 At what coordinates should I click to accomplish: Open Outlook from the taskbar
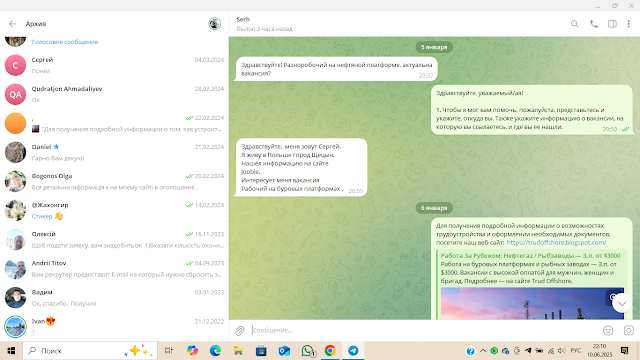284,351
